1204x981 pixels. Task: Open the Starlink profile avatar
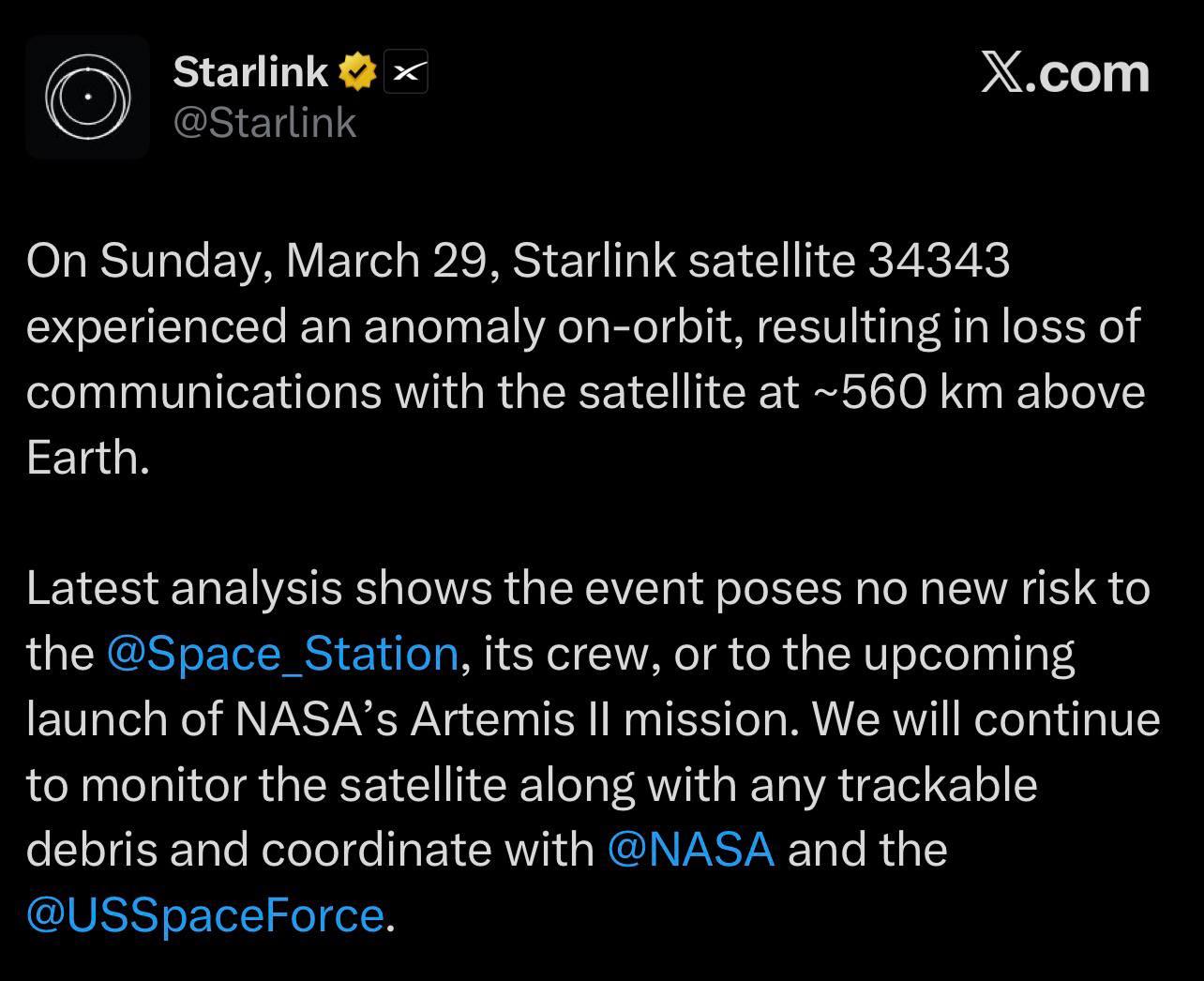tap(87, 97)
